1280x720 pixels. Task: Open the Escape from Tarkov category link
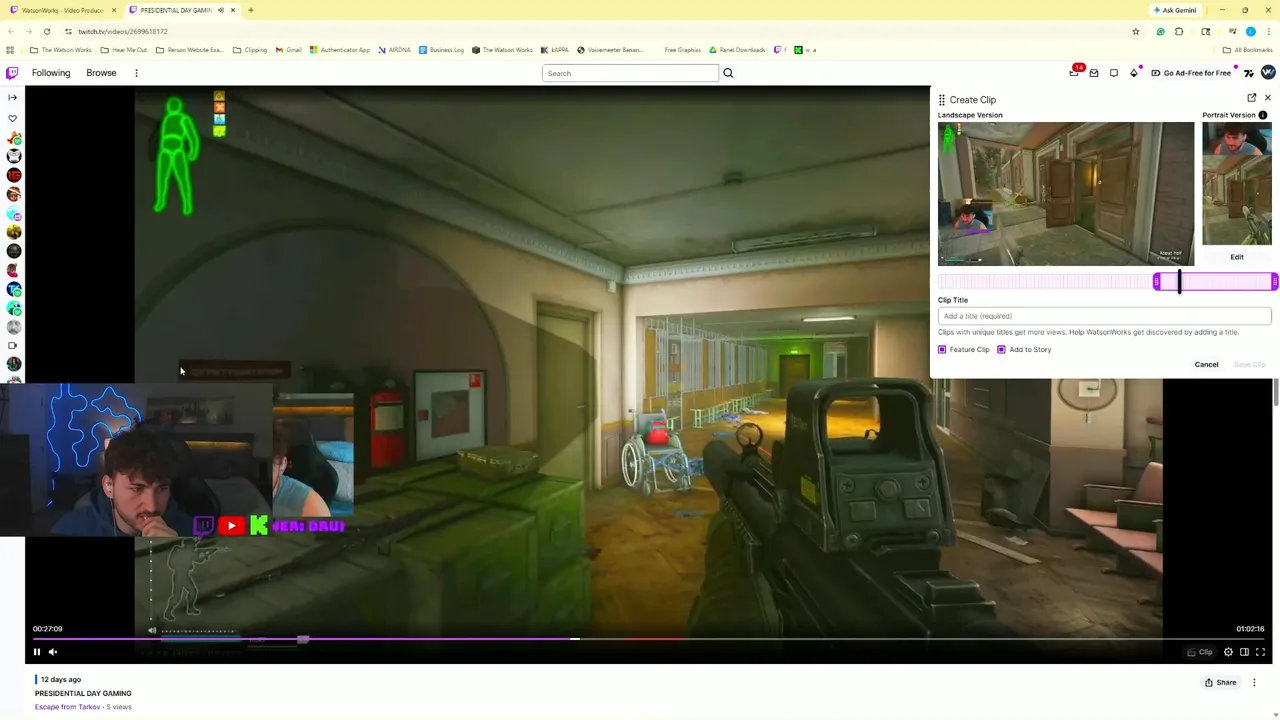(x=67, y=707)
